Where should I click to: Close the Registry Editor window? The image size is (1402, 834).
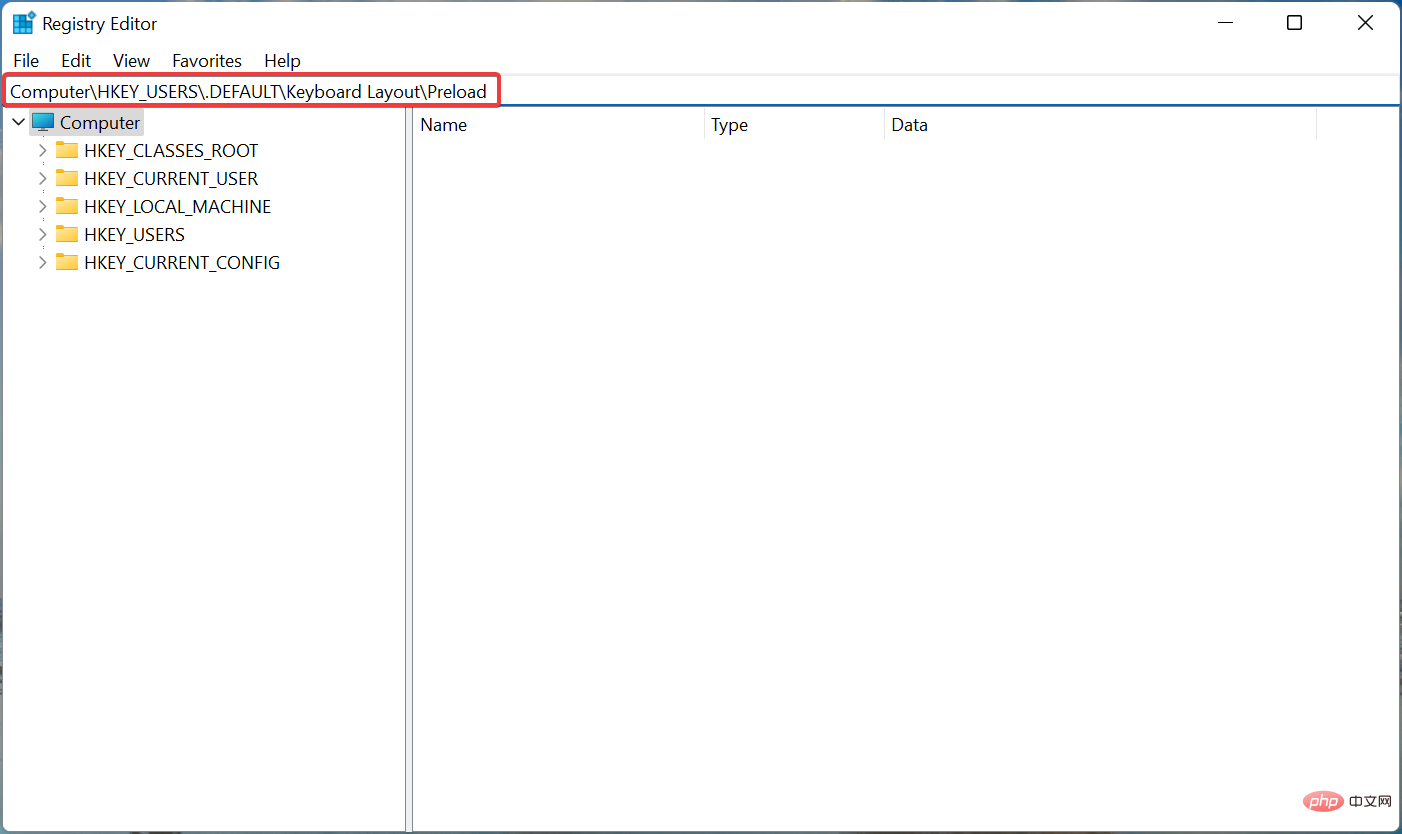point(1365,23)
